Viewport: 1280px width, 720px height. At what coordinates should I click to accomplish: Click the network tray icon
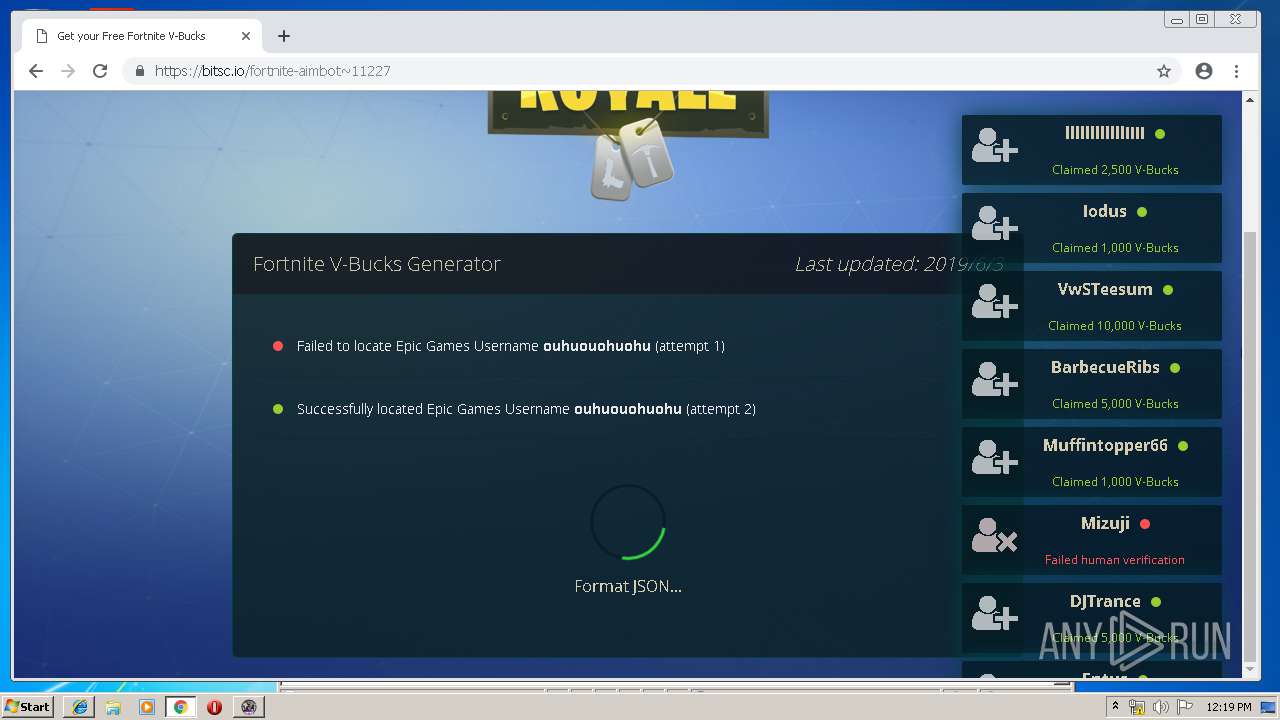click(x=1137, y=707)
